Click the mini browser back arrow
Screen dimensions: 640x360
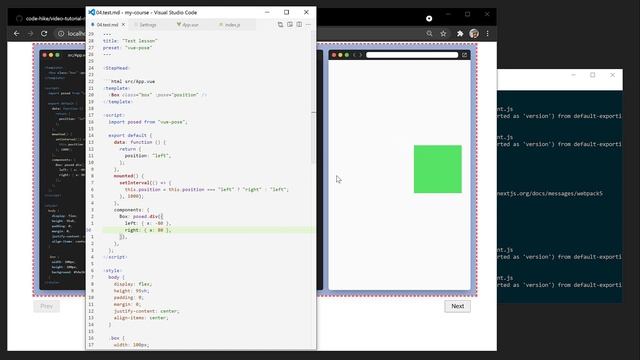pyautogui.click(x=354, y=55)
